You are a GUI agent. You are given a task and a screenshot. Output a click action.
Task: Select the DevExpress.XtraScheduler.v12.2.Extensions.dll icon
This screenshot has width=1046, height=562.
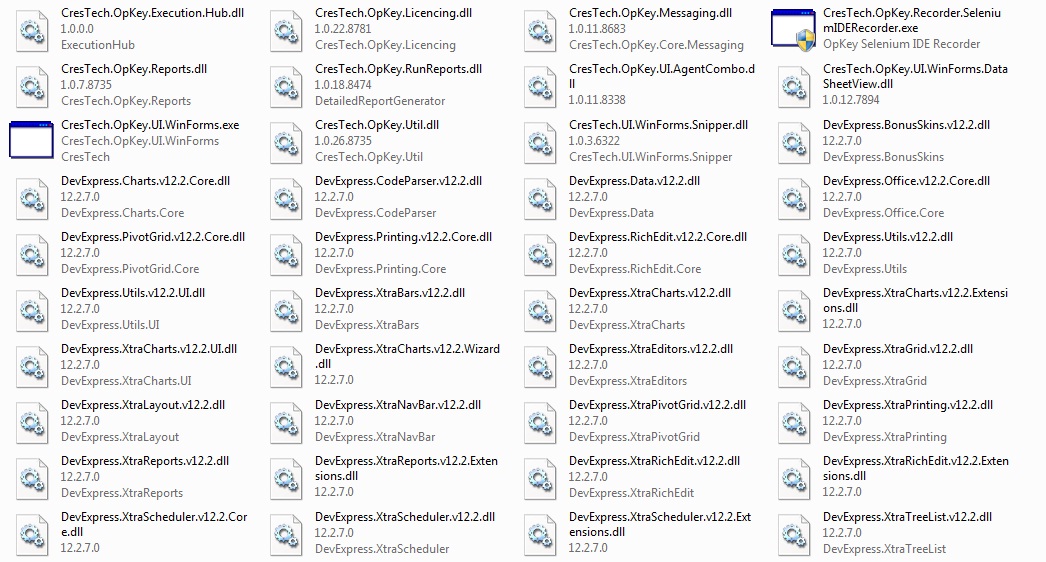pyautogui.click(x=540, y=535)
